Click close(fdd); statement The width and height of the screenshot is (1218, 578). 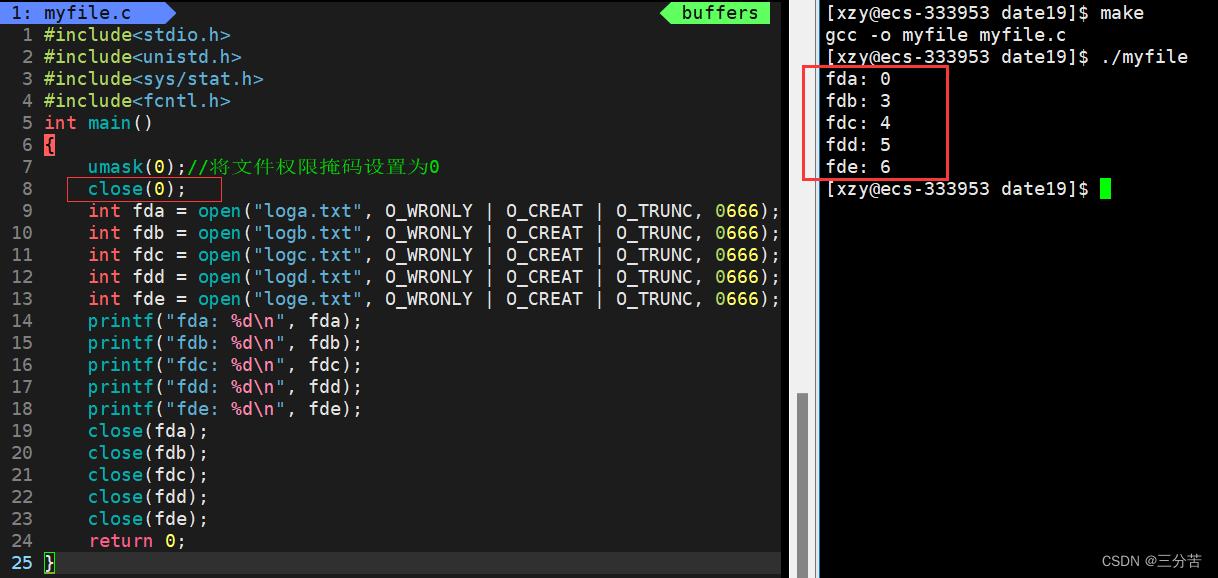(148, 497)
